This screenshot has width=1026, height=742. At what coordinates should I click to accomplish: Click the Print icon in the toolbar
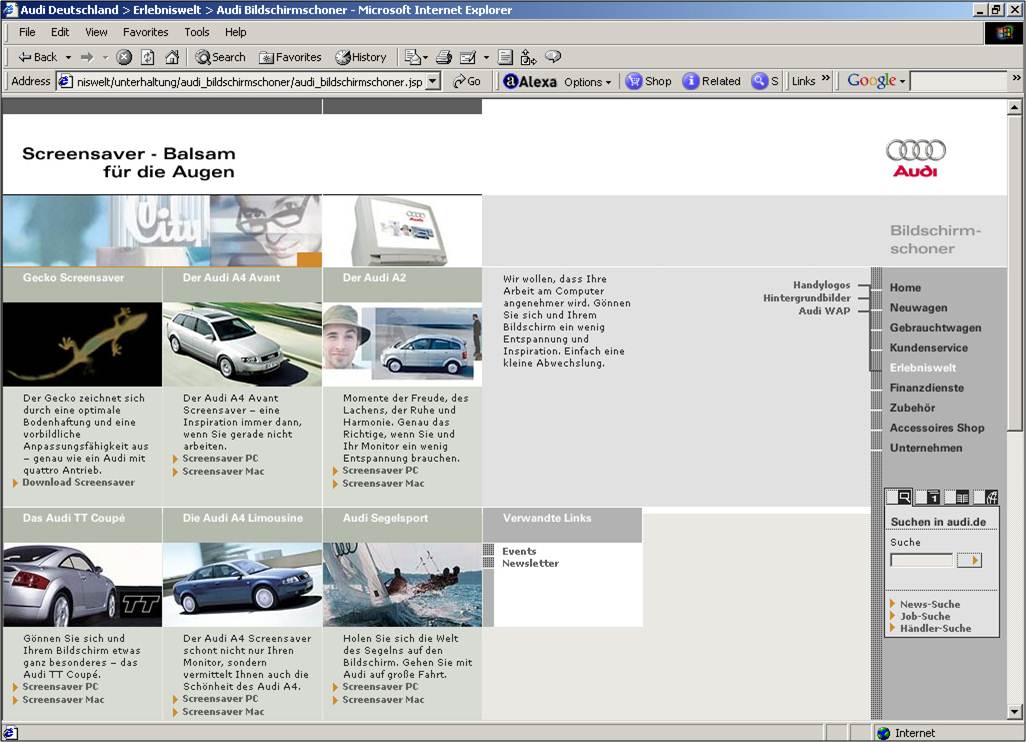click(444, 57)
